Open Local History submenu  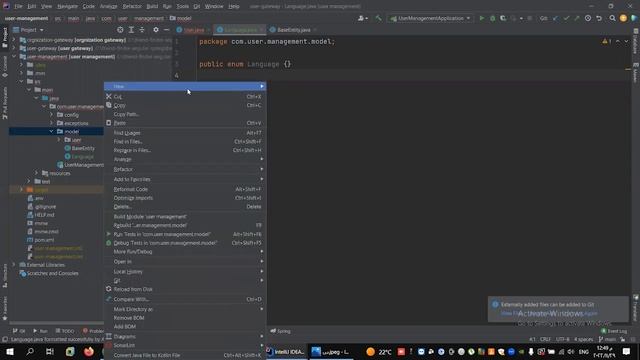click(x=185, y=271)
